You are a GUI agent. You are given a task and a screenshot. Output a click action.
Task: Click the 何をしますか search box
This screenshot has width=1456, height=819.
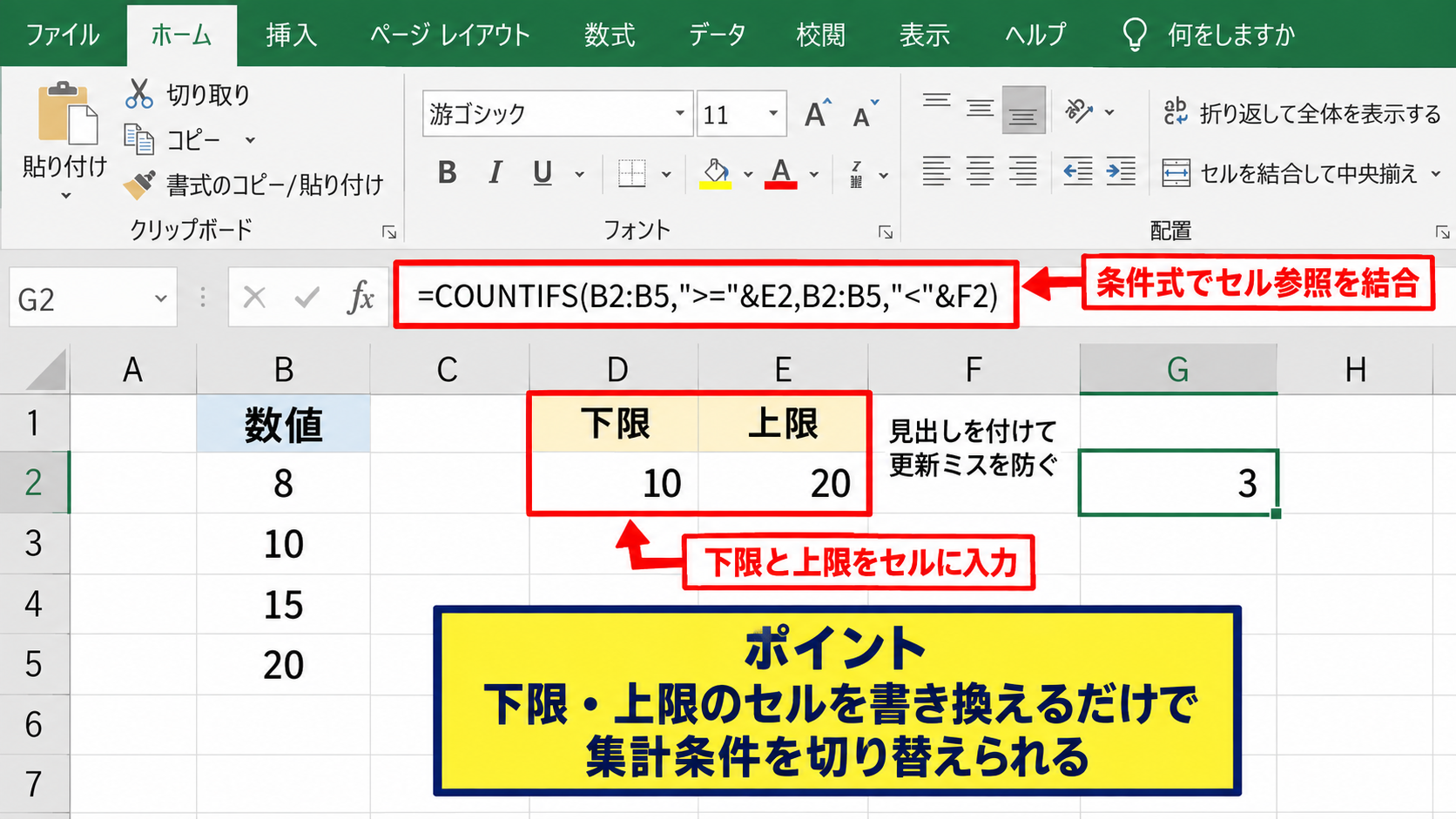(x=1209, y=35)
